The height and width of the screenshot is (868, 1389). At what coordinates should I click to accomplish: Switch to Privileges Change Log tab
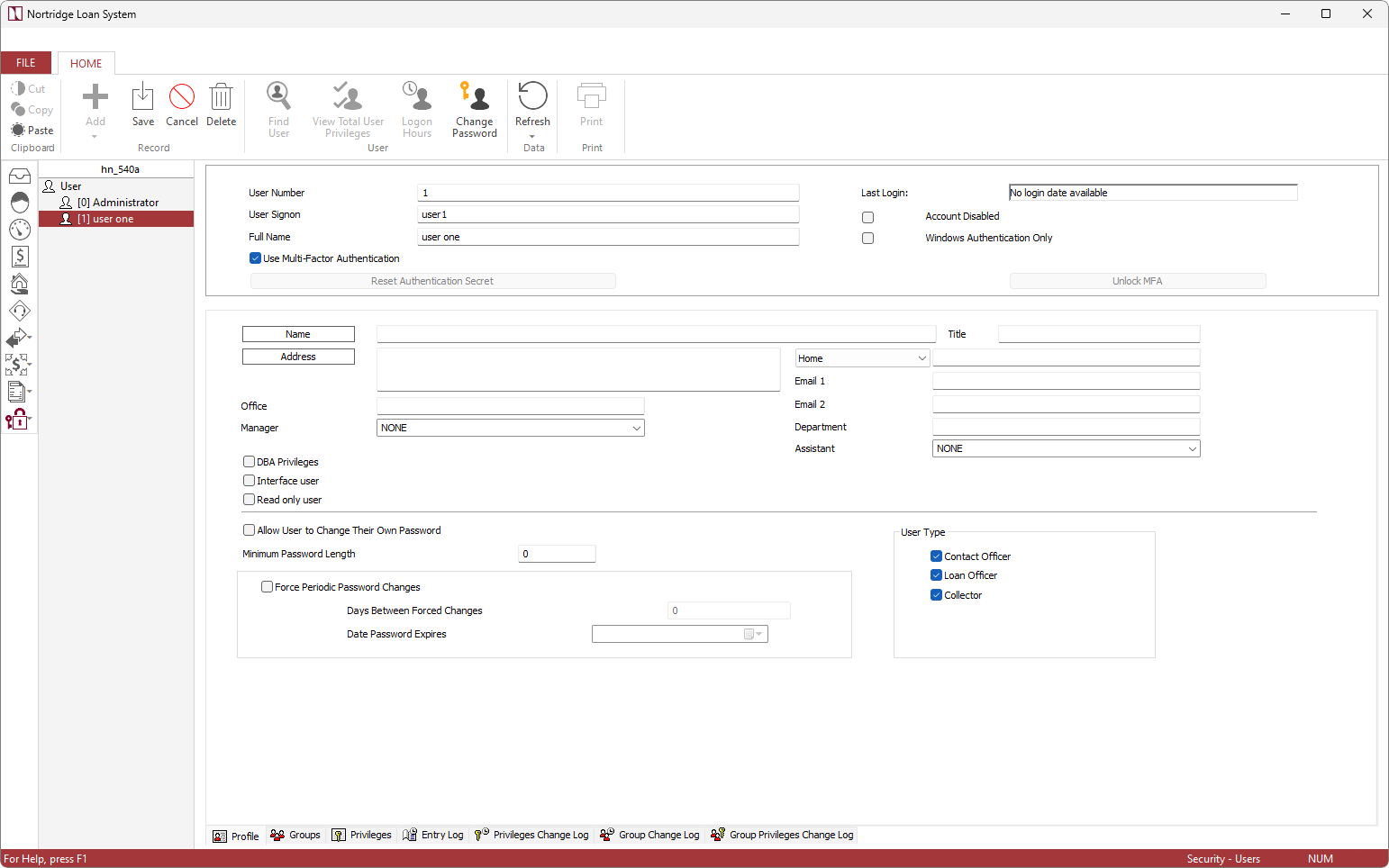coord(531,836)
